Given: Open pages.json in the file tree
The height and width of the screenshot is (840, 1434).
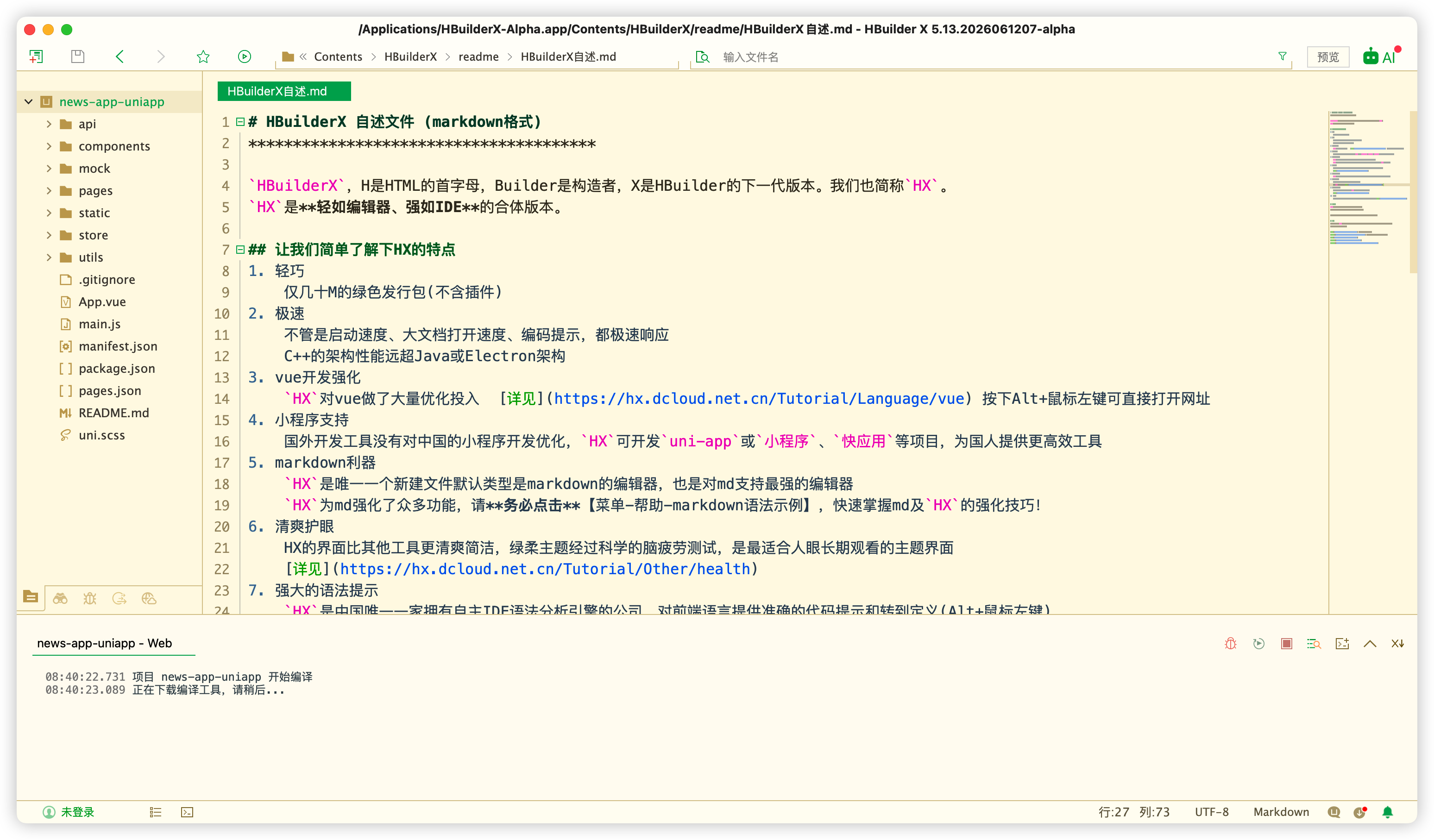Looking at the screenshot, I should [x=110, y=391].
